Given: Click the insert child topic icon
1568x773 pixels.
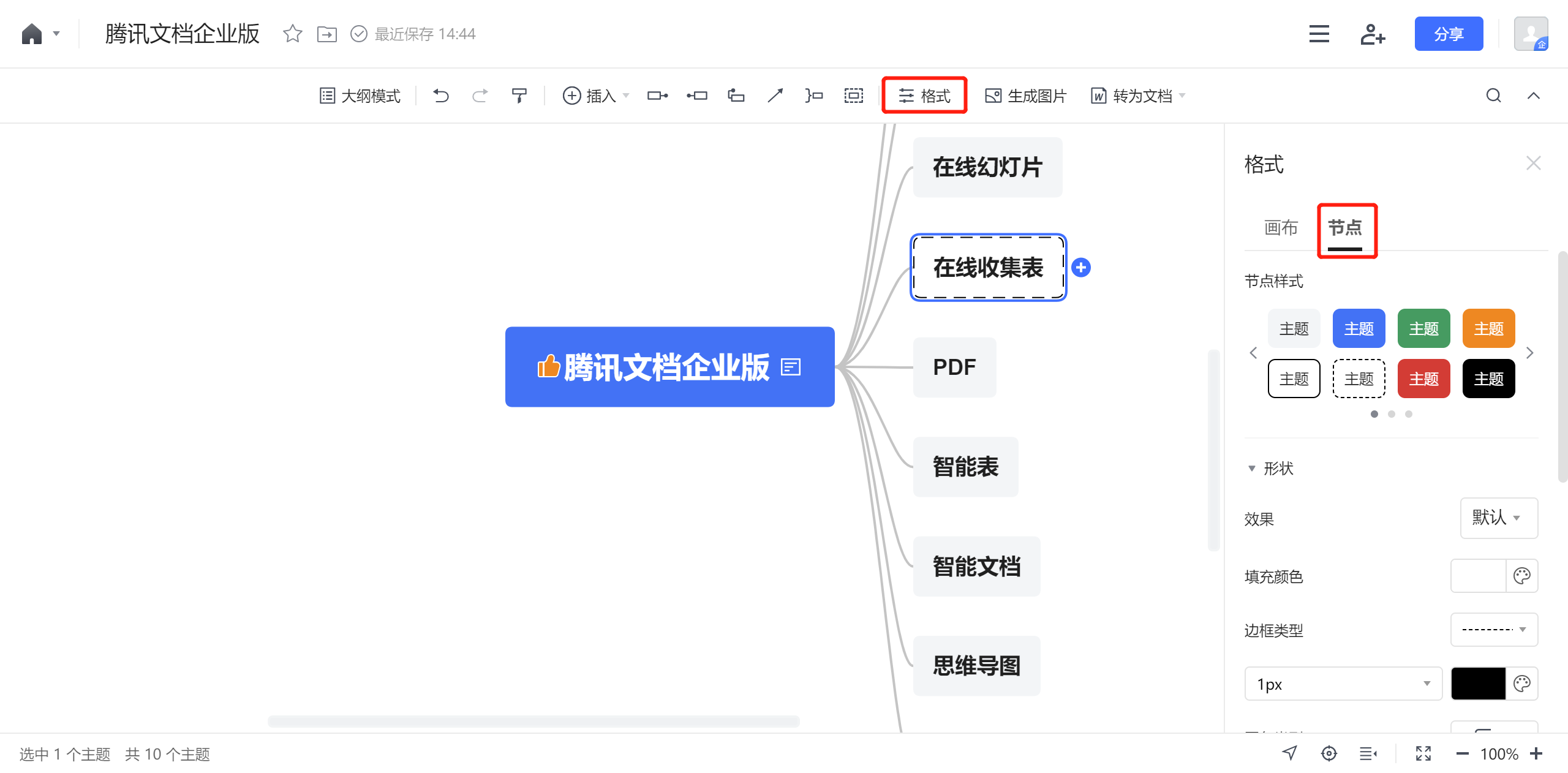Looking at the screenshot, I should [x=657, y=96].
